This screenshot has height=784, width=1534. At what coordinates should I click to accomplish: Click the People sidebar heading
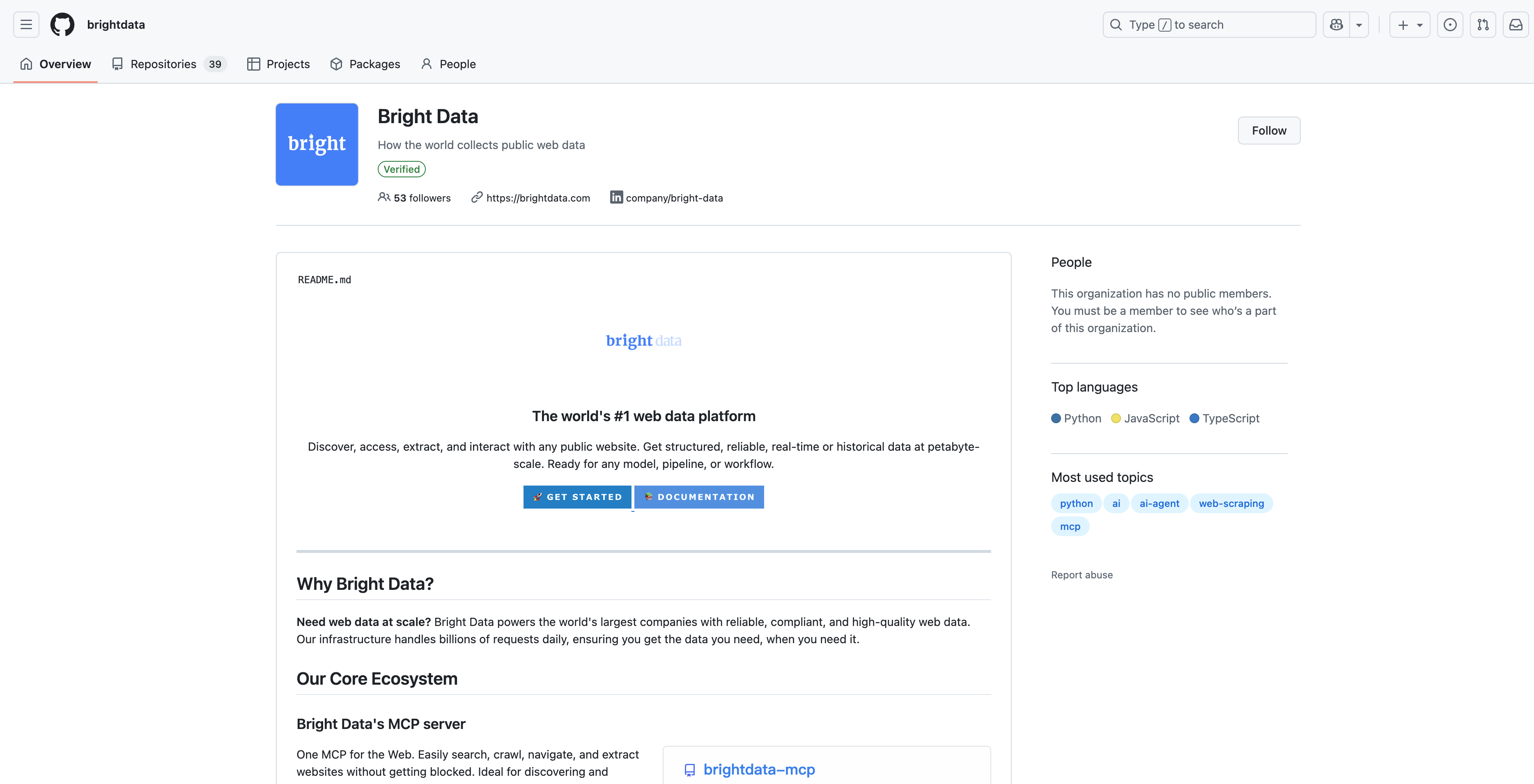(x=1071, y=263)
